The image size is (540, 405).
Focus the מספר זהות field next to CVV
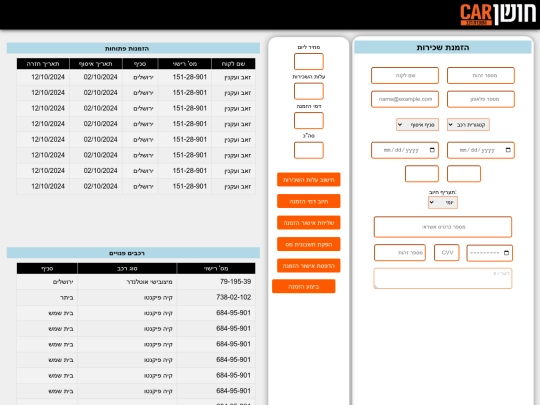(400, 252)
